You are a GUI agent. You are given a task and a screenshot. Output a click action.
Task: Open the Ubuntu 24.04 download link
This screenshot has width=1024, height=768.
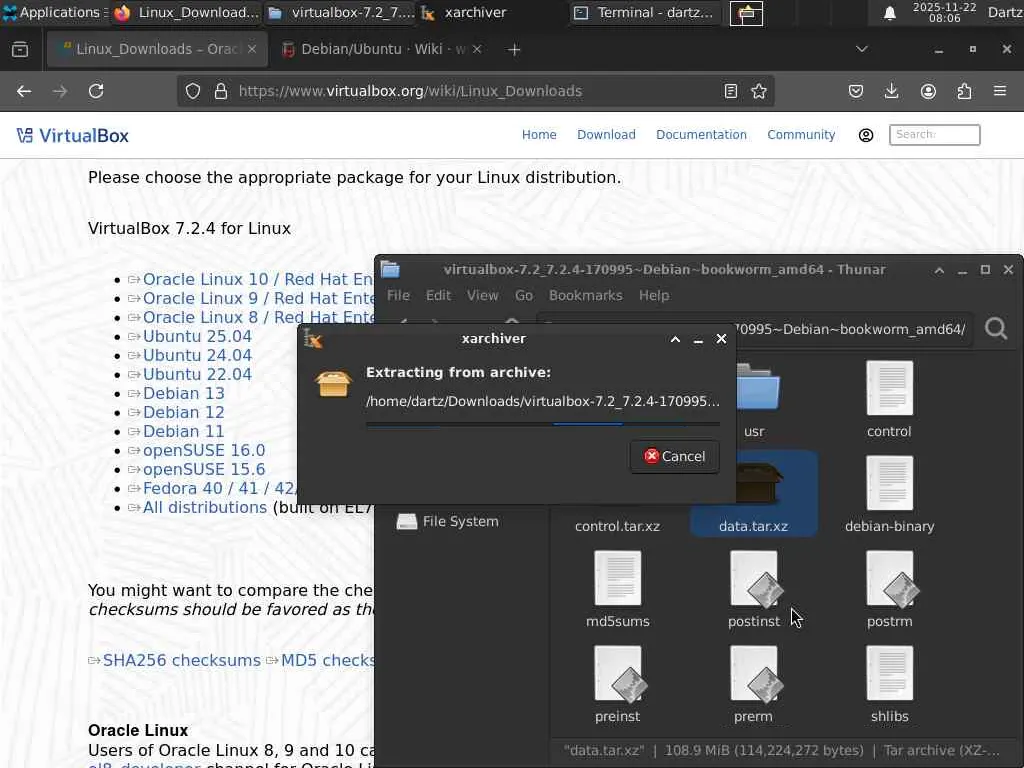pyautogui.click(x=197, y=355)
